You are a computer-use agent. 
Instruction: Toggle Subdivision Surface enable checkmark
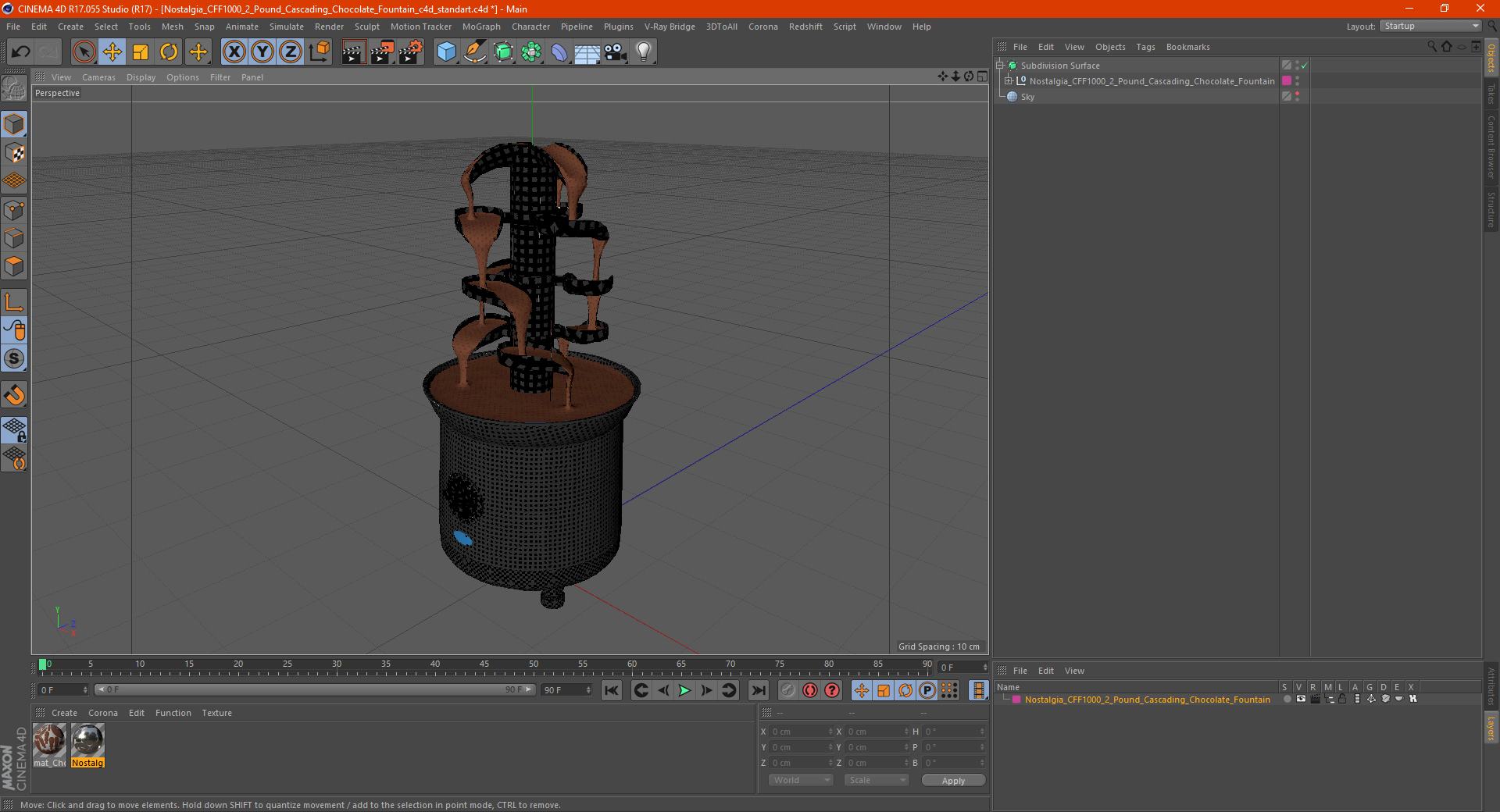[1304, 66]
